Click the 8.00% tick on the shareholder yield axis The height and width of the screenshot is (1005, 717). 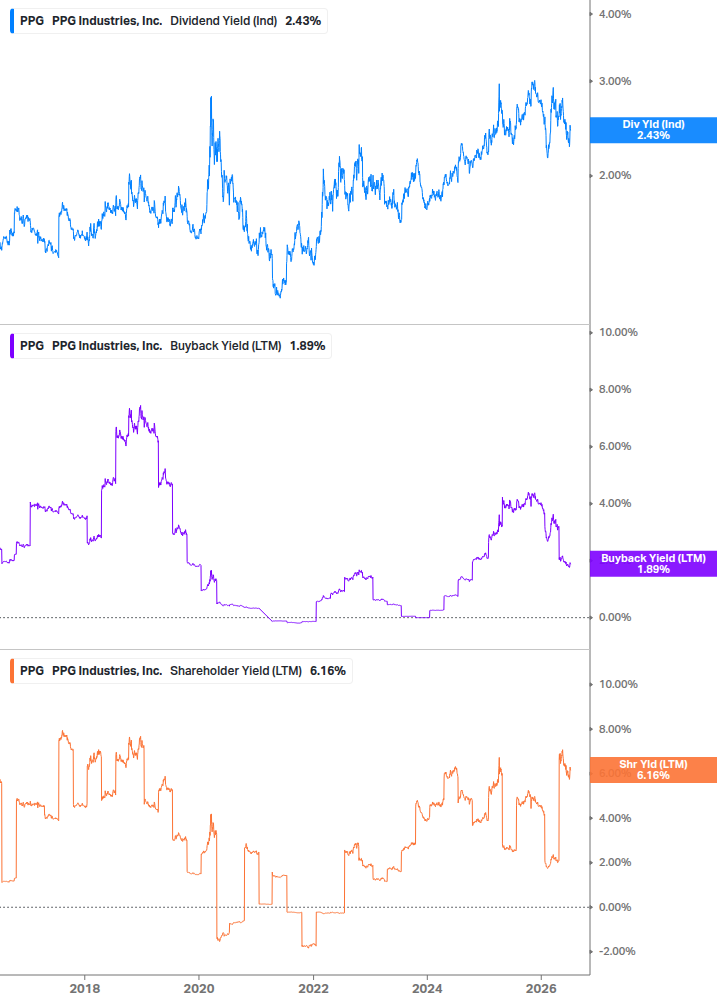pos(615,729)
